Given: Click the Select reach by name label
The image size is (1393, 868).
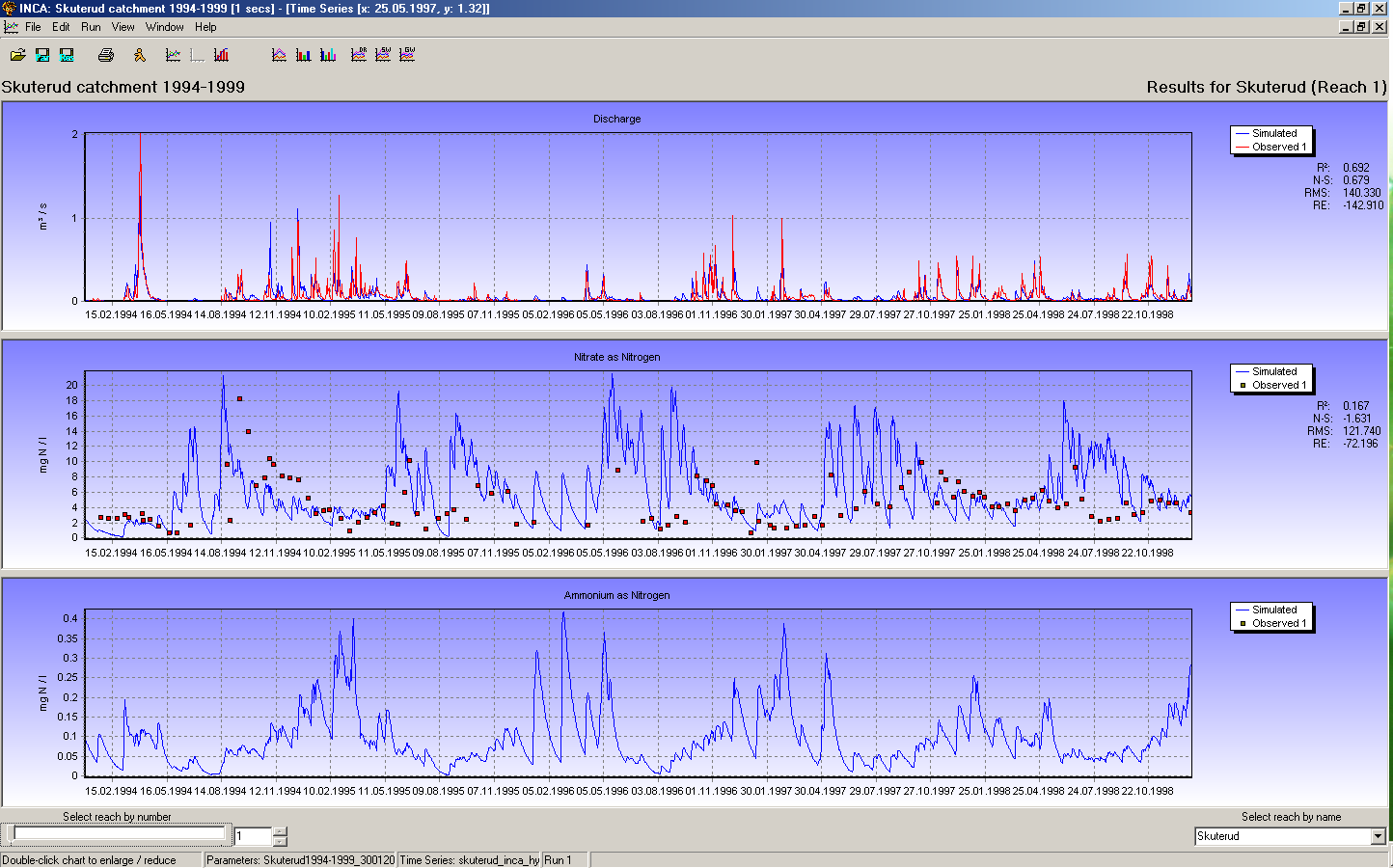Looking at the screenshot, I should pos(1291,817).
